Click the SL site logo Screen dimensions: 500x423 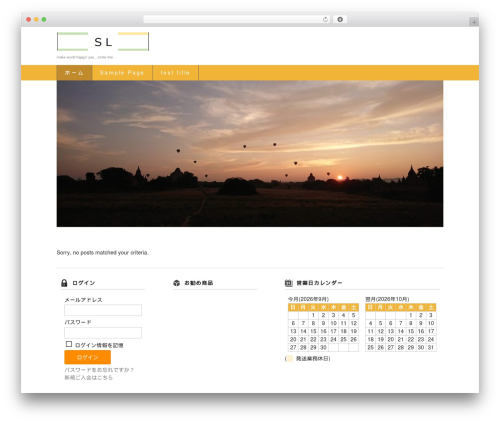(103, 42)
